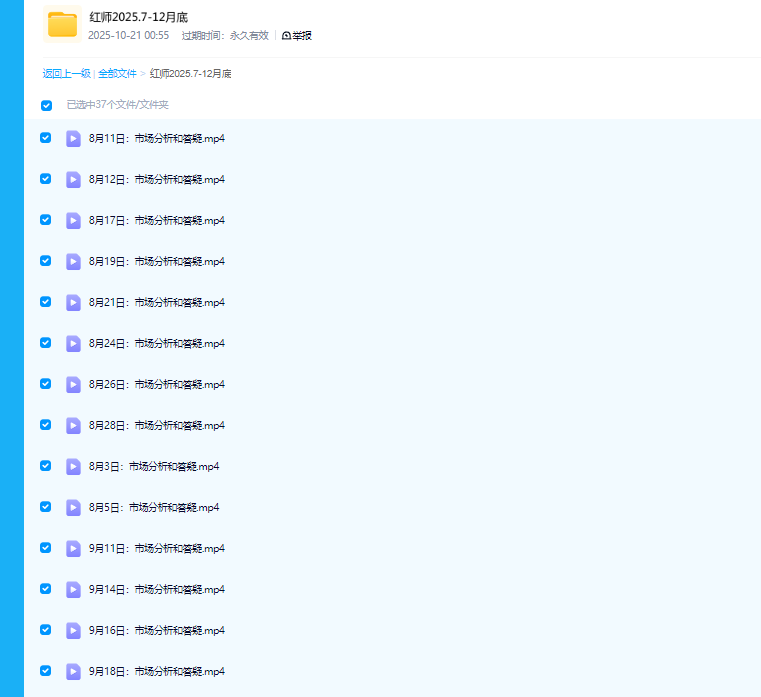The image size is (761, 697).
Task: Click the video icon for 9月16日 file
Action: coord(73,630)
